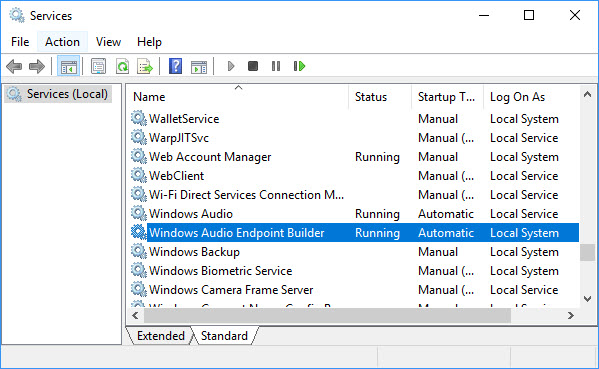The image size is (599, 369).
Task: Toggle Show/Hide Console Tree toolbar icon
Action: (68, 66)
